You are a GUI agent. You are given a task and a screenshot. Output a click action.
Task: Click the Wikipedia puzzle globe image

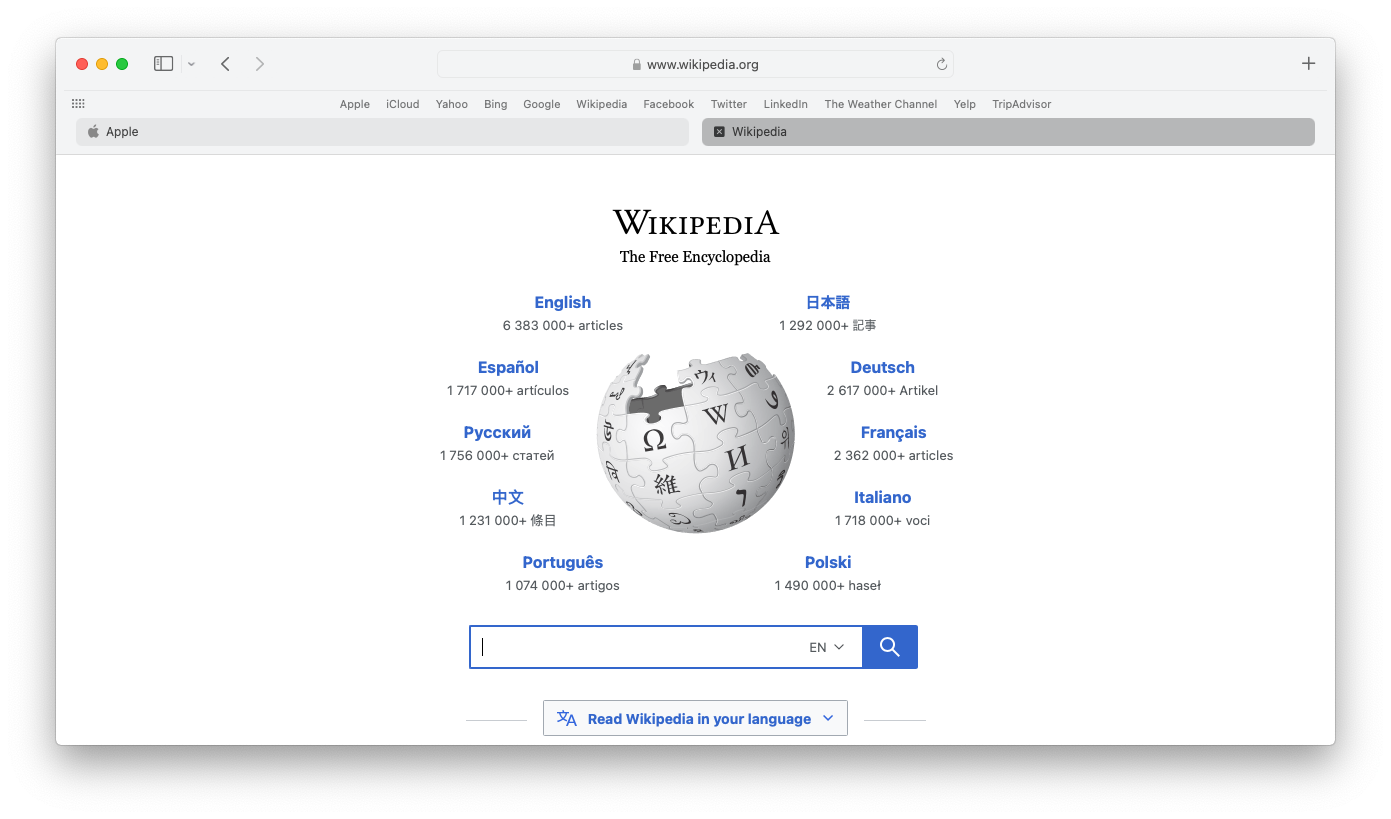695,442
